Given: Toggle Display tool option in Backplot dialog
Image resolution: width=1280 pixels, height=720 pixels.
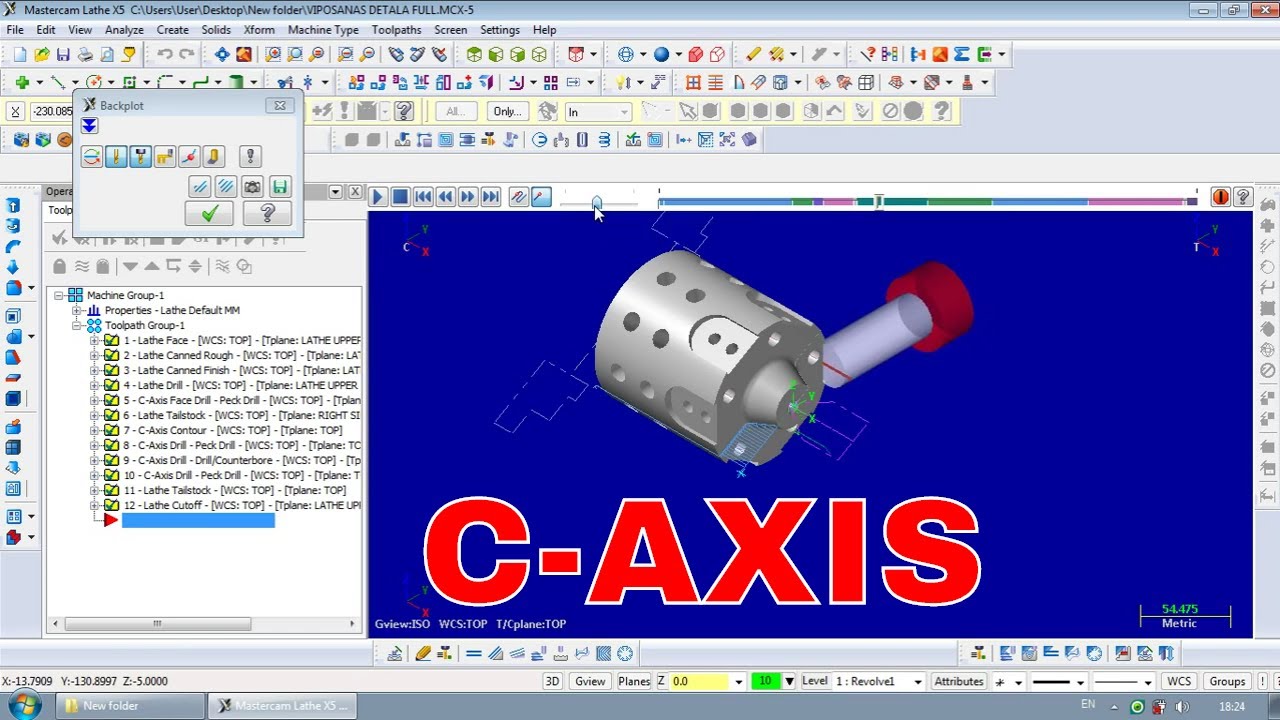Looking at the screenshot, I should pyautogui.click(x=116, y=156).
